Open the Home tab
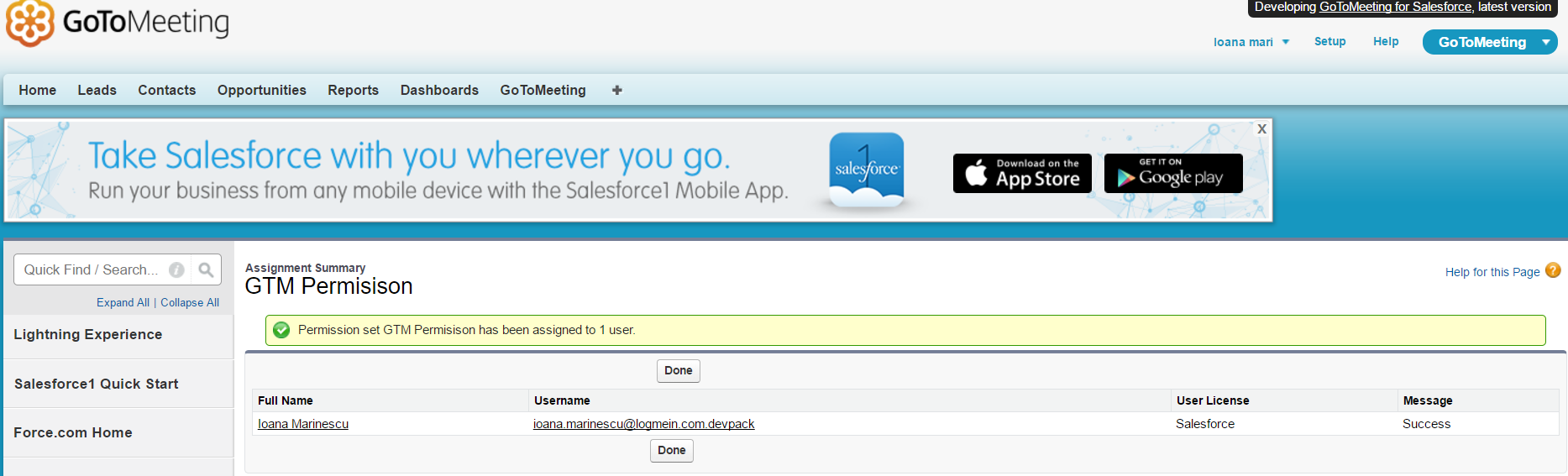Viewport: 1568px width, 476px height. pos(38,90)
